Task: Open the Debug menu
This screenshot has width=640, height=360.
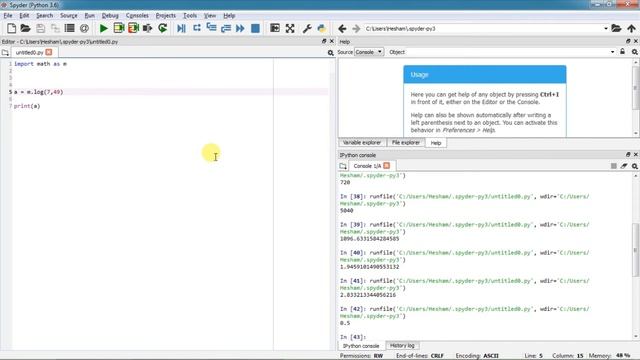Action: coord(110,16)
